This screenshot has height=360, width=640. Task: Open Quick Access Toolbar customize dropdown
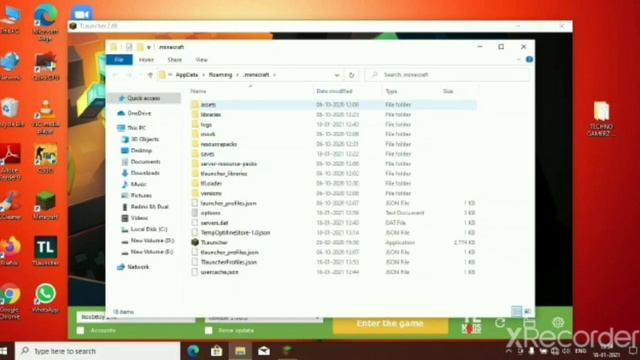point(149,47)
